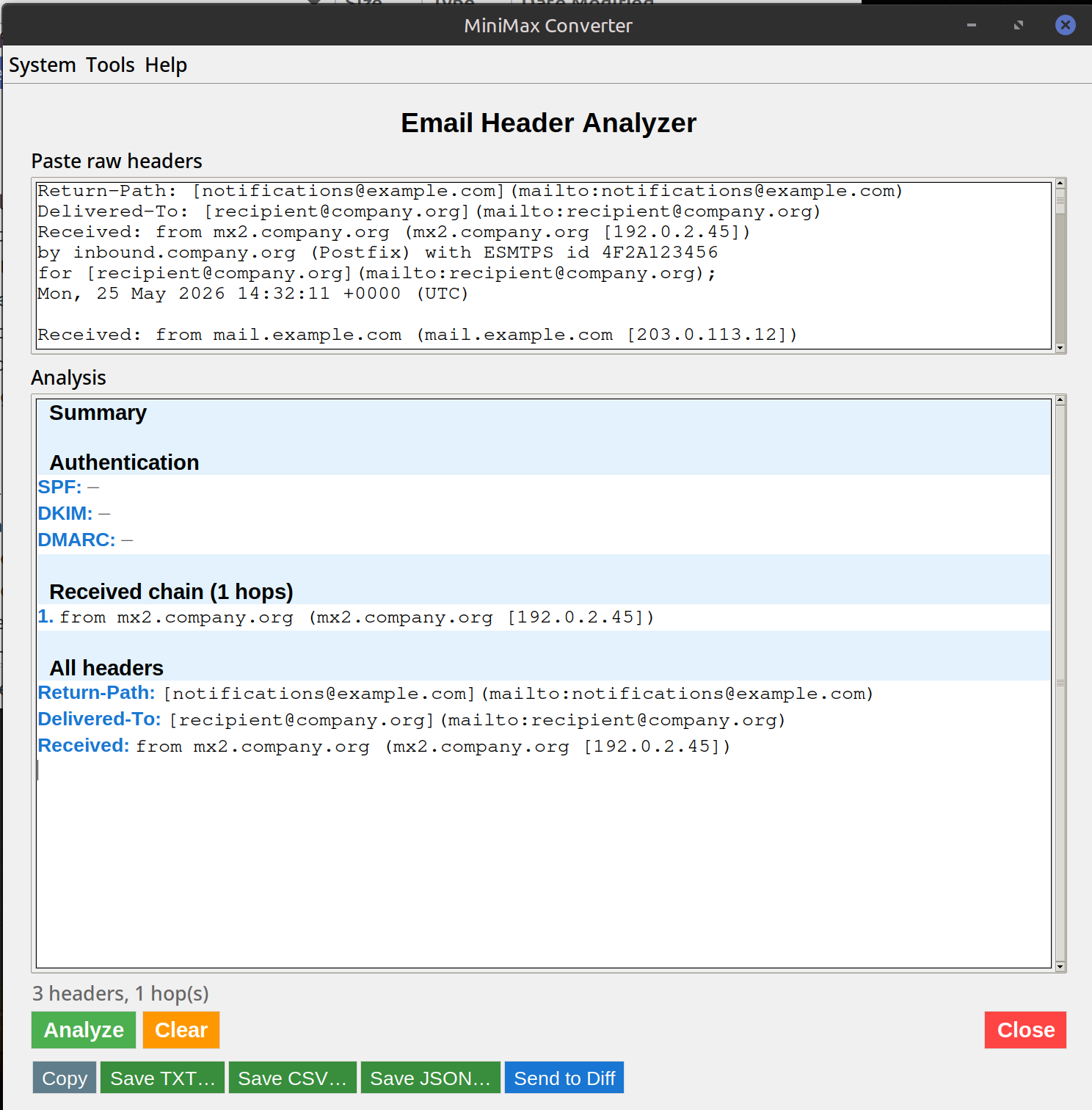The height and width of the screenshot is (1110, 1092).
Task: Close window with title bar X icon
Action: 1066,25
